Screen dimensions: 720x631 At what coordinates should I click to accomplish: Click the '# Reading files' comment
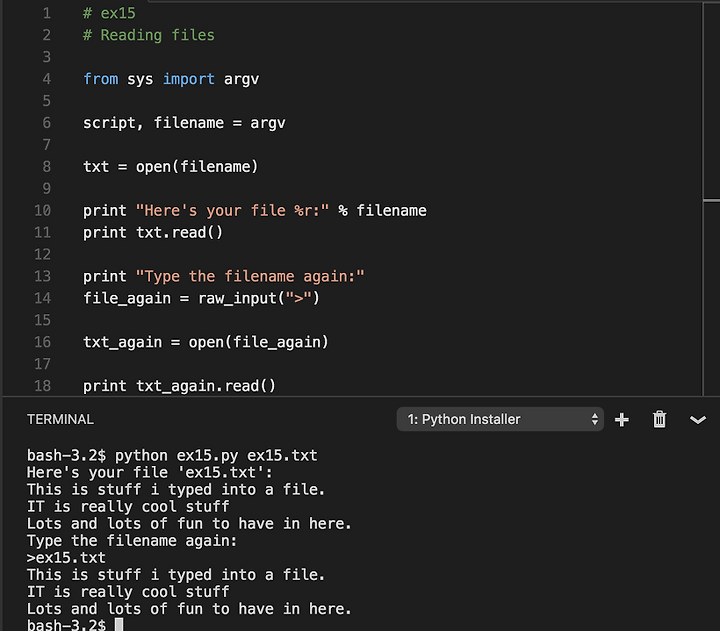(x=149, y=35)
